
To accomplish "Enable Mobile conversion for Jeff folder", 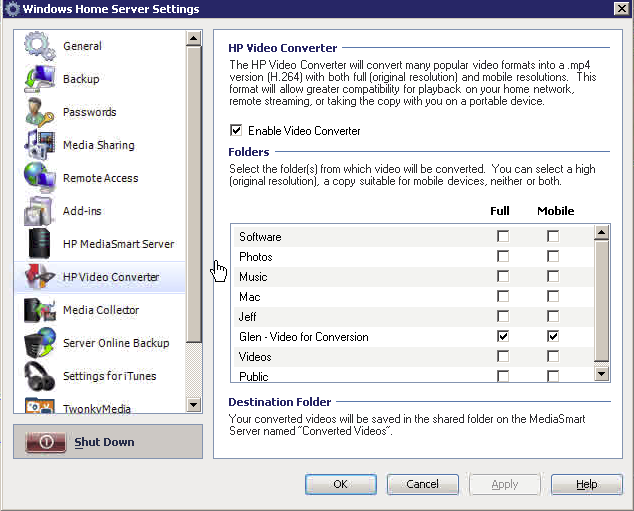I will click(x=553, y=316).
